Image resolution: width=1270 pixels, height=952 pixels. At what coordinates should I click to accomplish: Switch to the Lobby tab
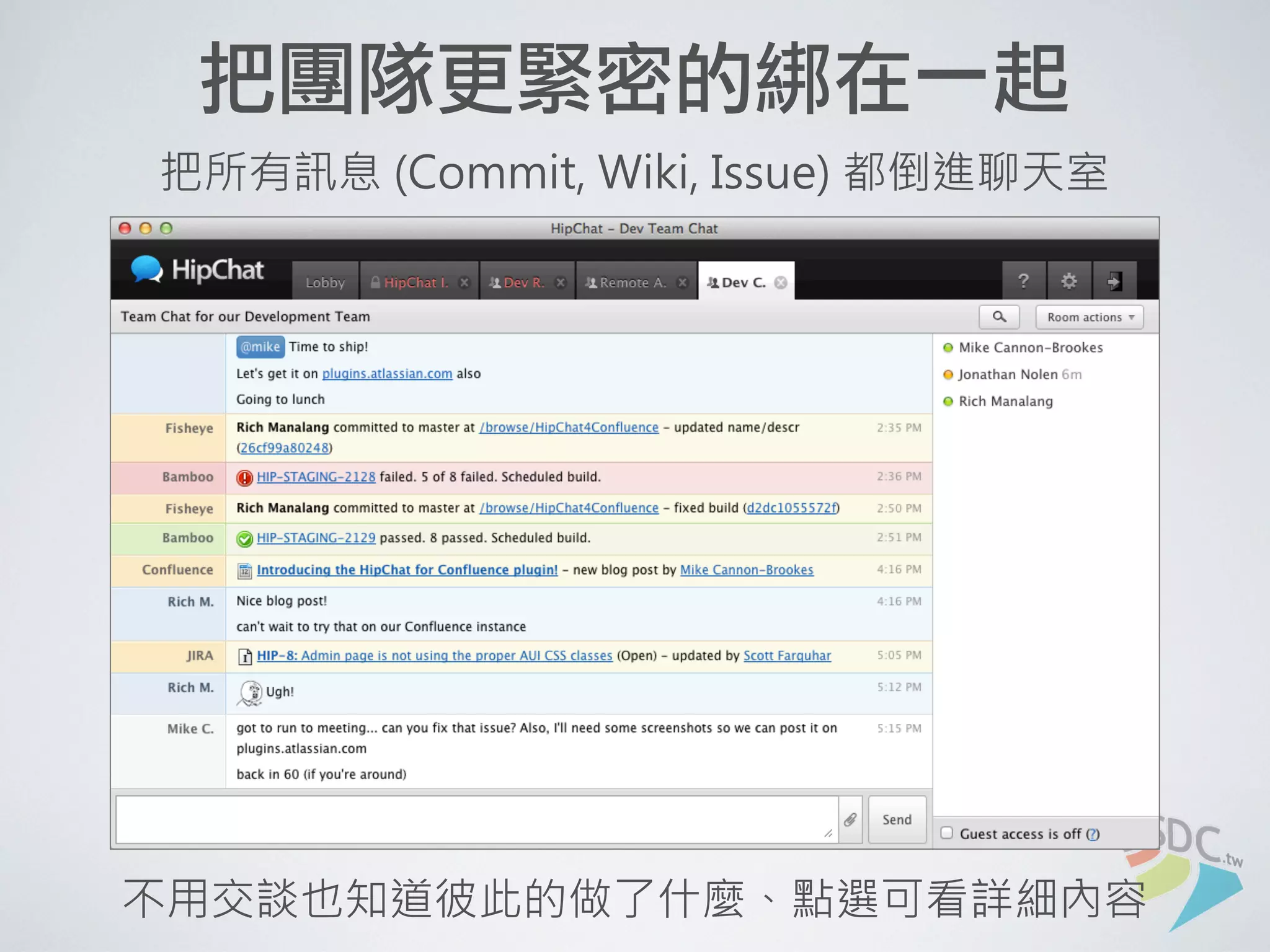325,282
